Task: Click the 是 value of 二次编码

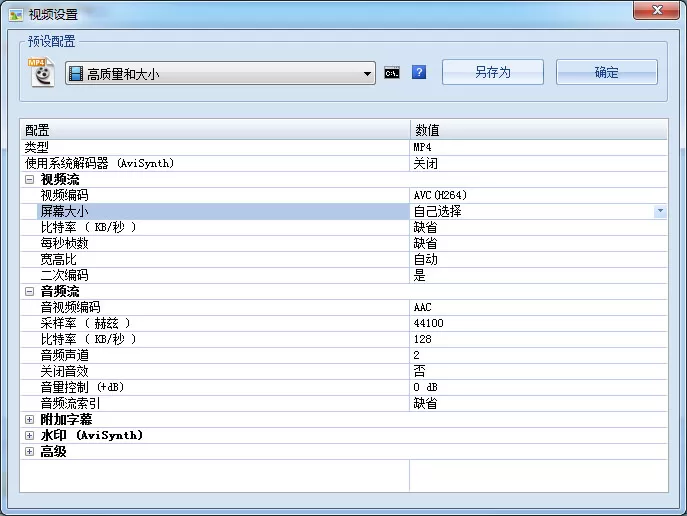Action: coord(419,275)
